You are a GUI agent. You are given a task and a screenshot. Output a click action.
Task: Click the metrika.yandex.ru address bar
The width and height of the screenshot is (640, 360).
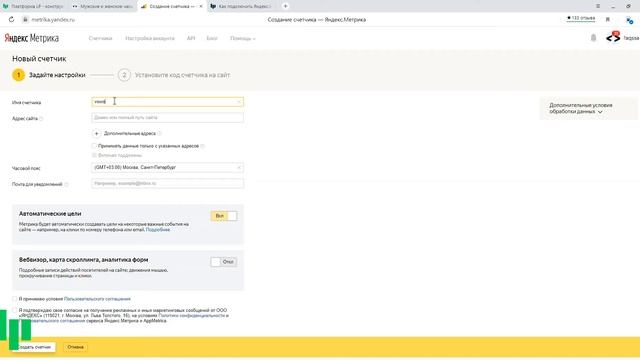click(53, 20)
